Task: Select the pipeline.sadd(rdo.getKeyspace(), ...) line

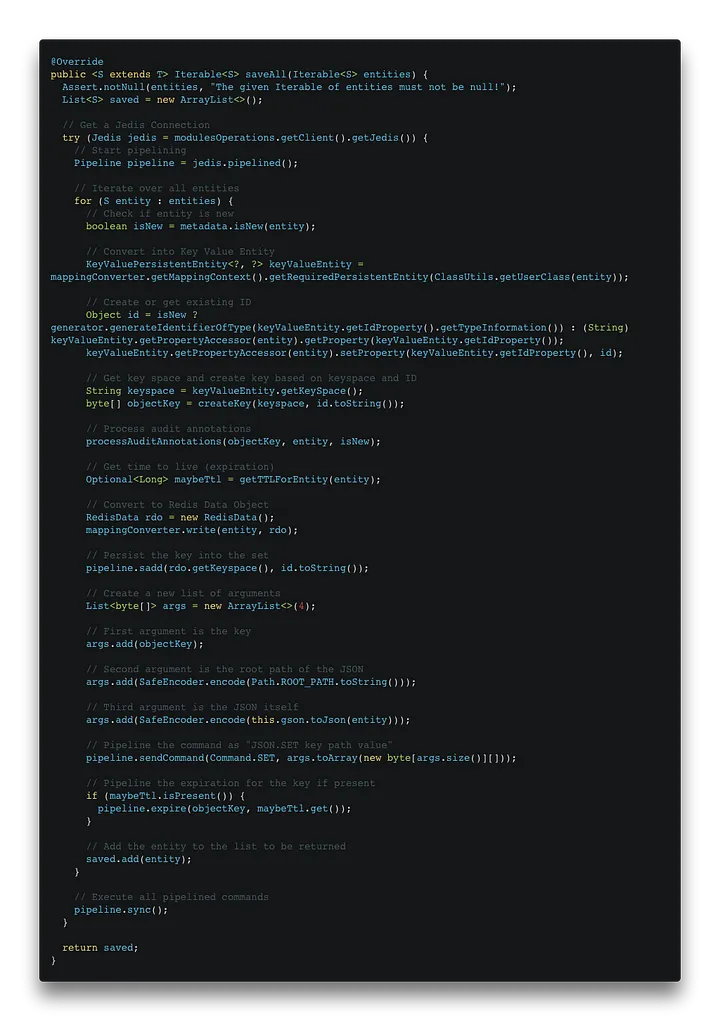Action: pos(227,568)
